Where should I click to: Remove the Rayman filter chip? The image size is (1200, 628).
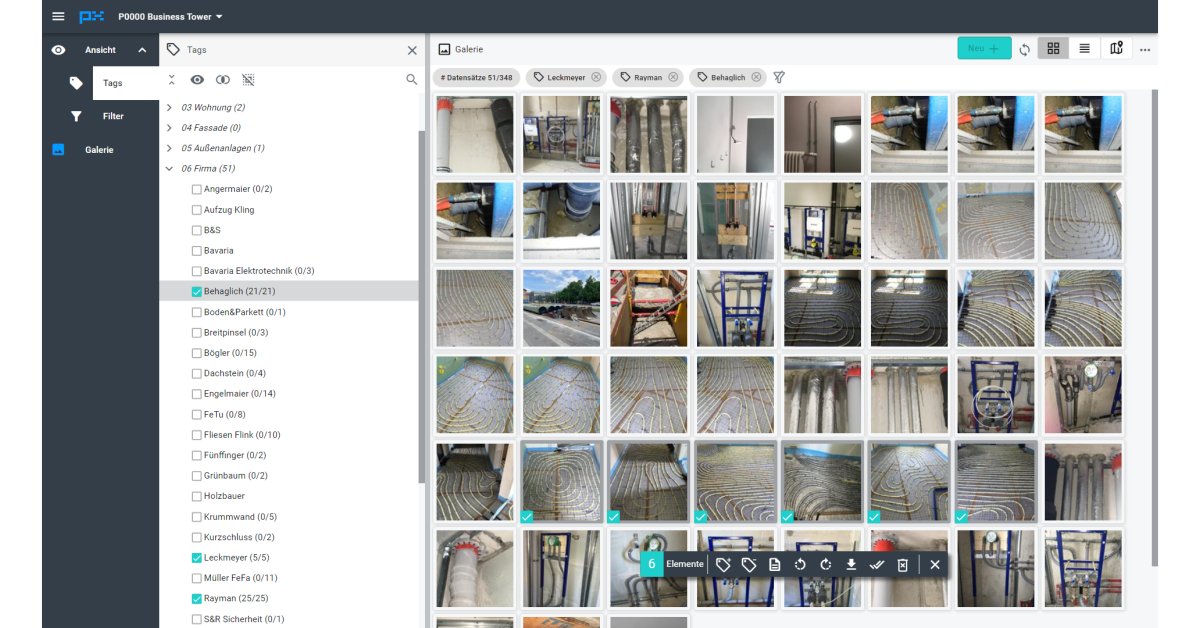pyautogui.click(x=673, y=77)
